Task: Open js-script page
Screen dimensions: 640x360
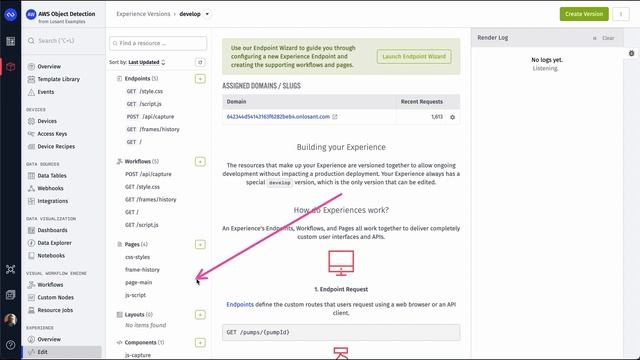Action: point(136,295)
